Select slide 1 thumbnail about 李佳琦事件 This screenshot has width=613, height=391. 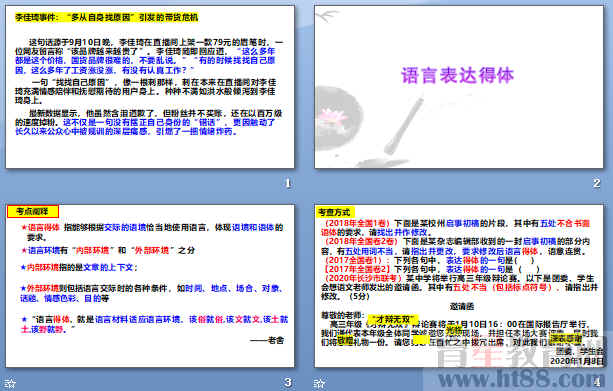150,87
